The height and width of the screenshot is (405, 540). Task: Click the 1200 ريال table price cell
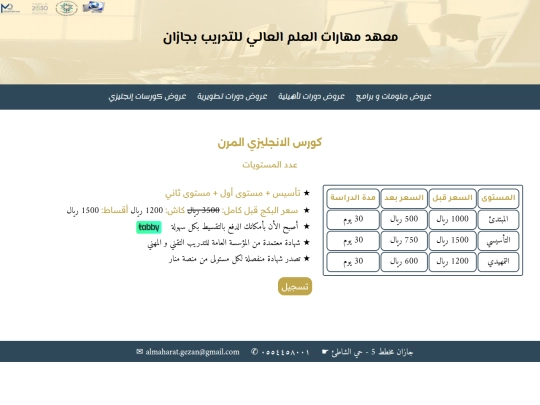[x=453, y=262]
